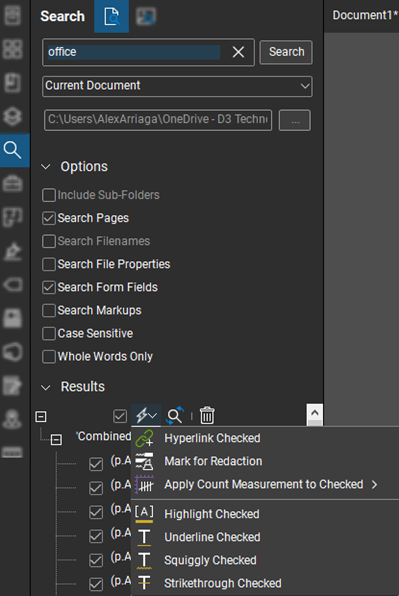Screen dimensions: 399x596
Task: Click the trash icon to delete results
Action: tap(207, 415)
